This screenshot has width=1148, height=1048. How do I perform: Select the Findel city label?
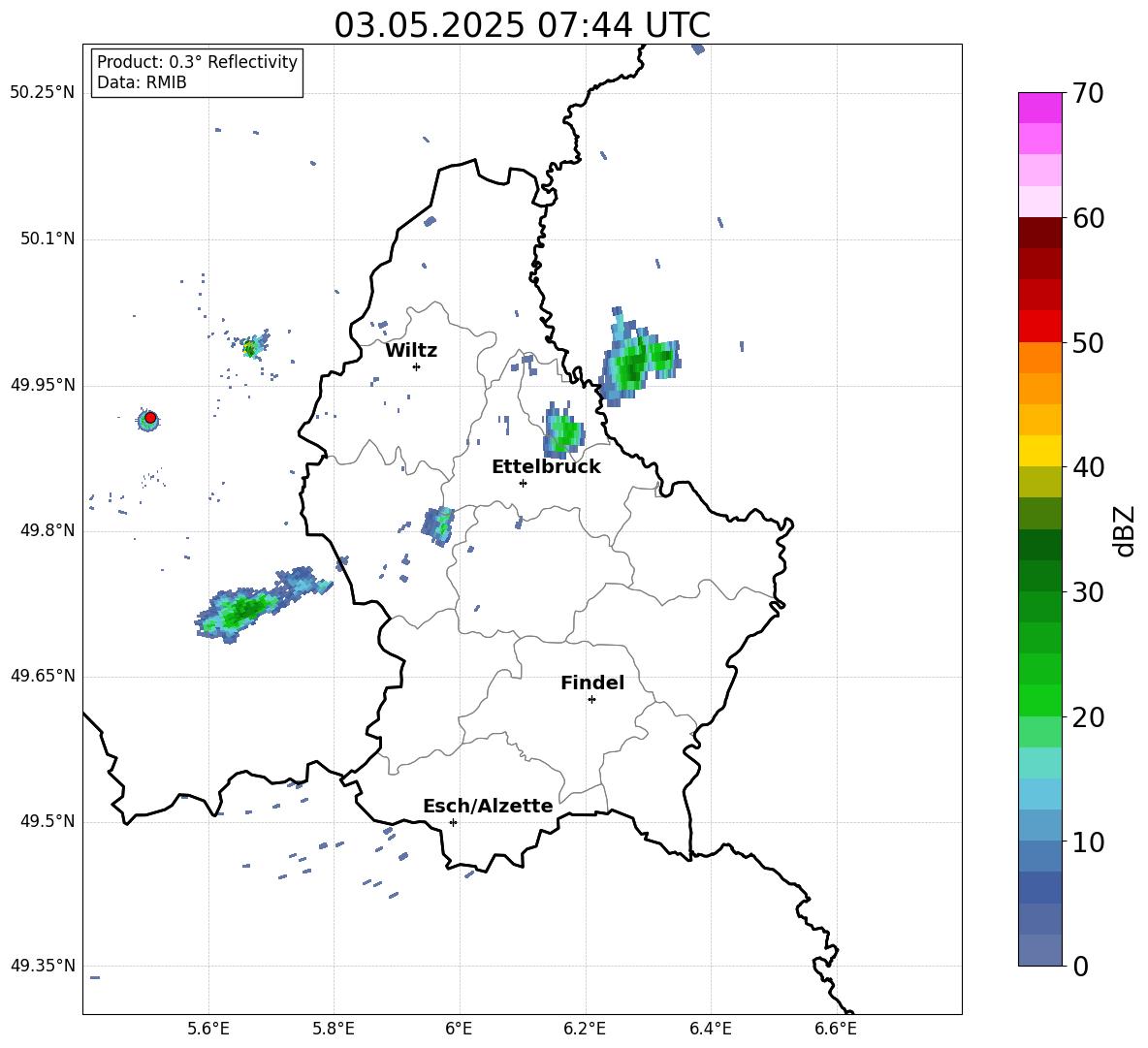[592, 683]
